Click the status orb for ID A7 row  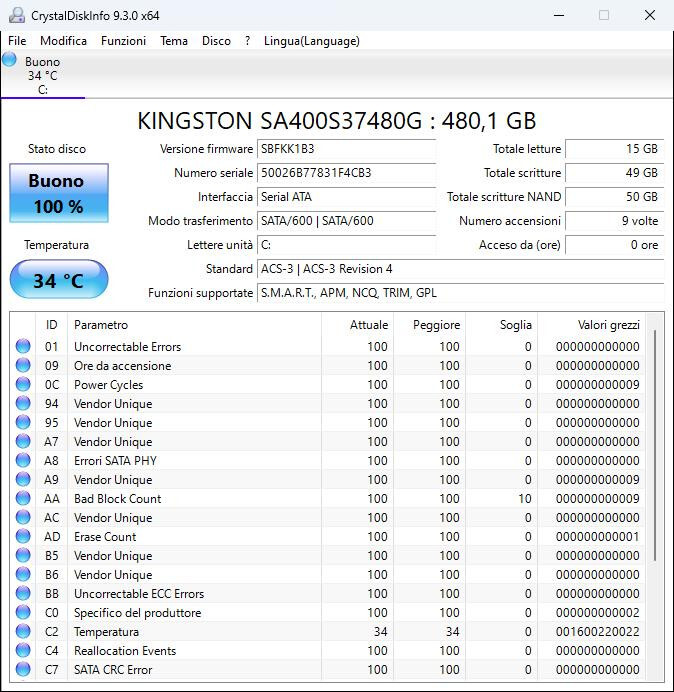23,441
